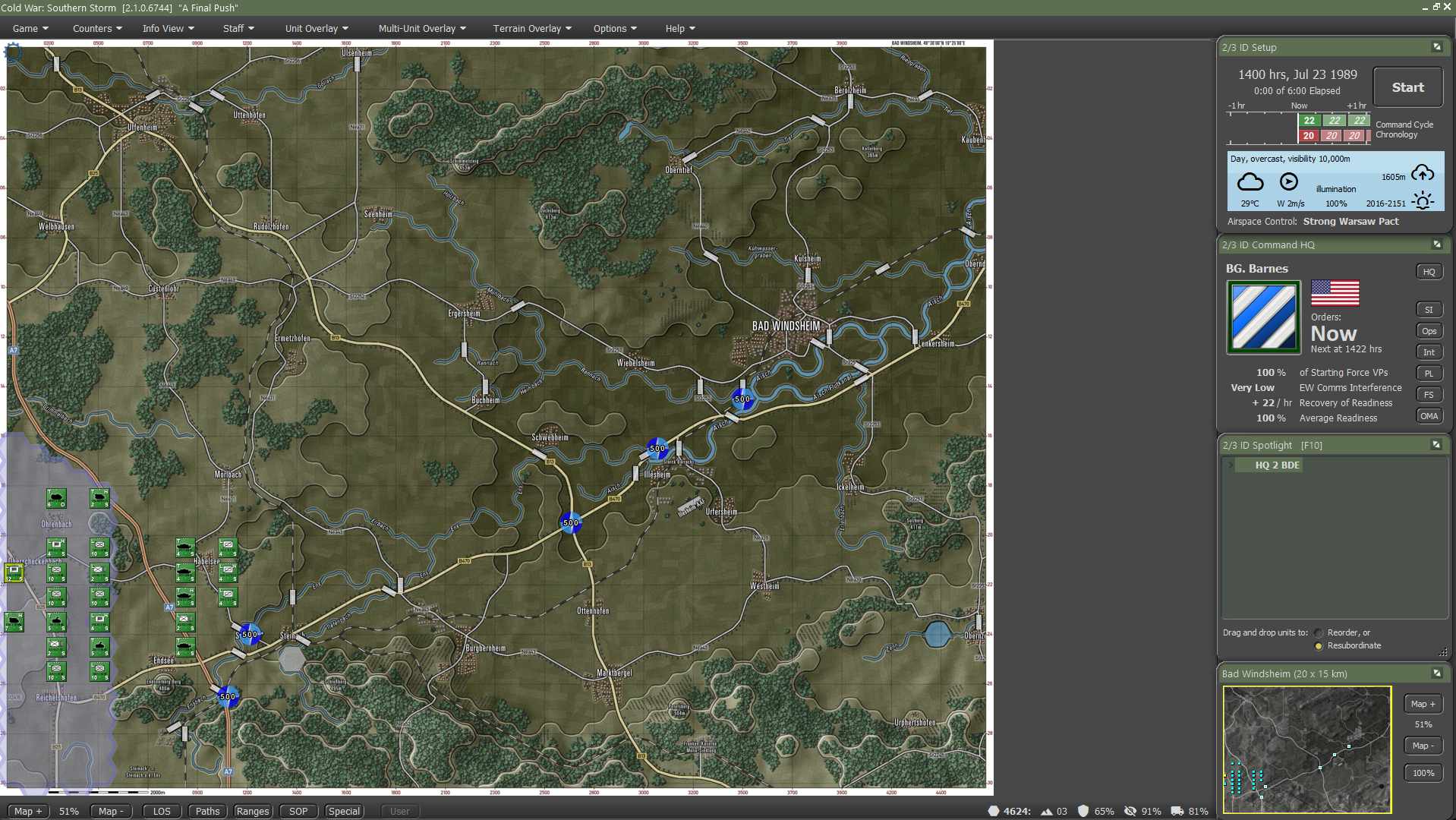The image size is (1456, 820).
Task: Collapse the 2/3 ID Spotlight panel
Action: 1436,445
